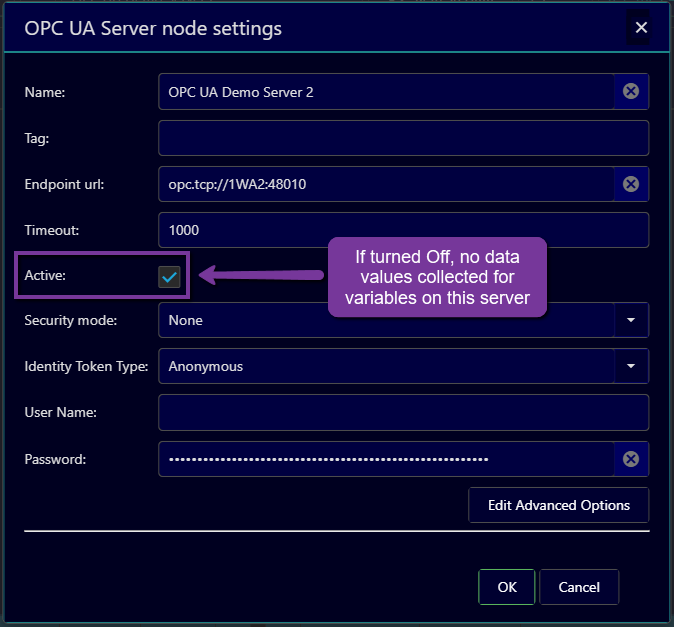The width and height of the screenshot is (674, 627).
Task: Focus the User Name input field
Action: 403,412
